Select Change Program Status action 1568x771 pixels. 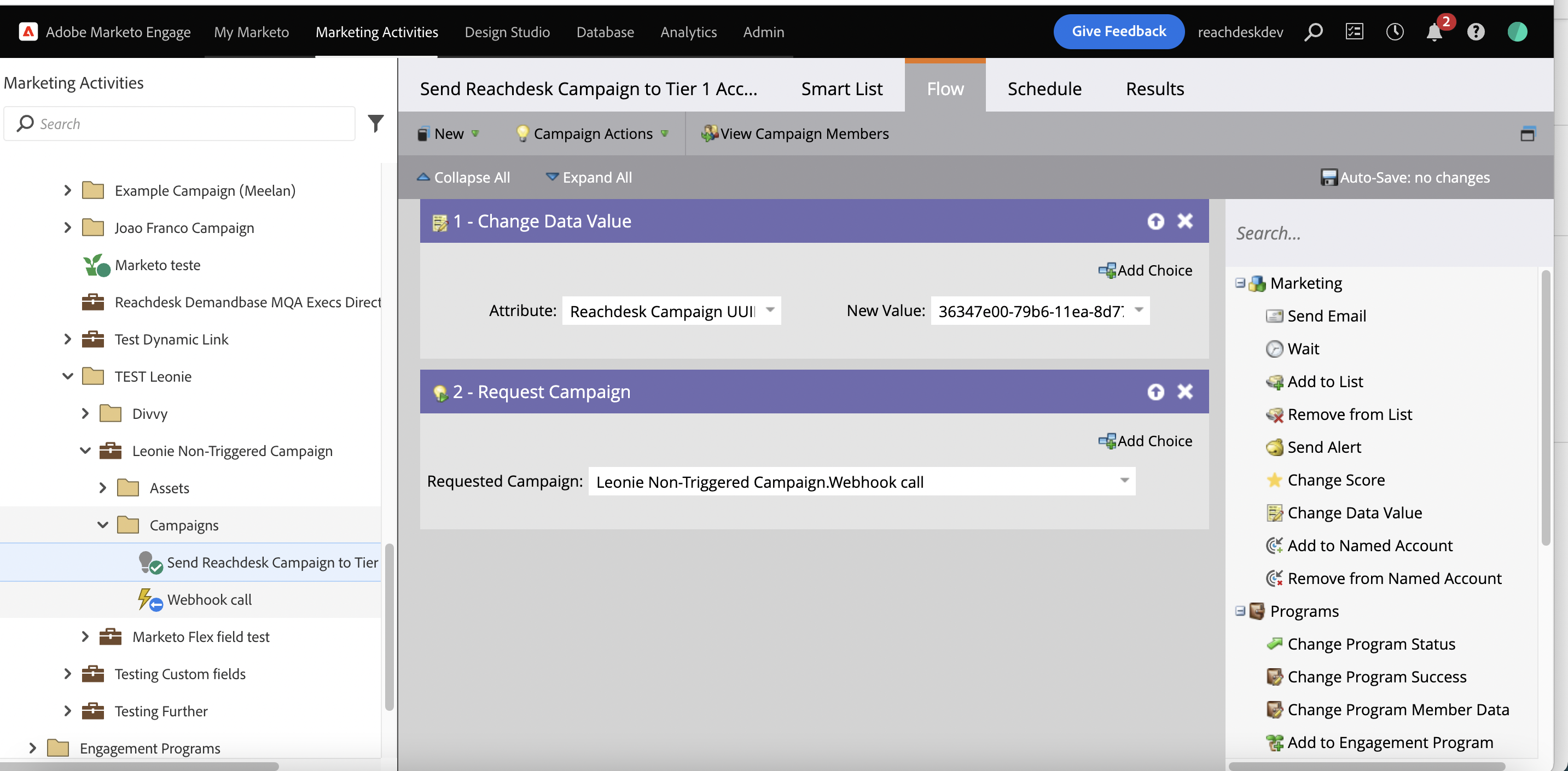click(x=1361, y=644)
